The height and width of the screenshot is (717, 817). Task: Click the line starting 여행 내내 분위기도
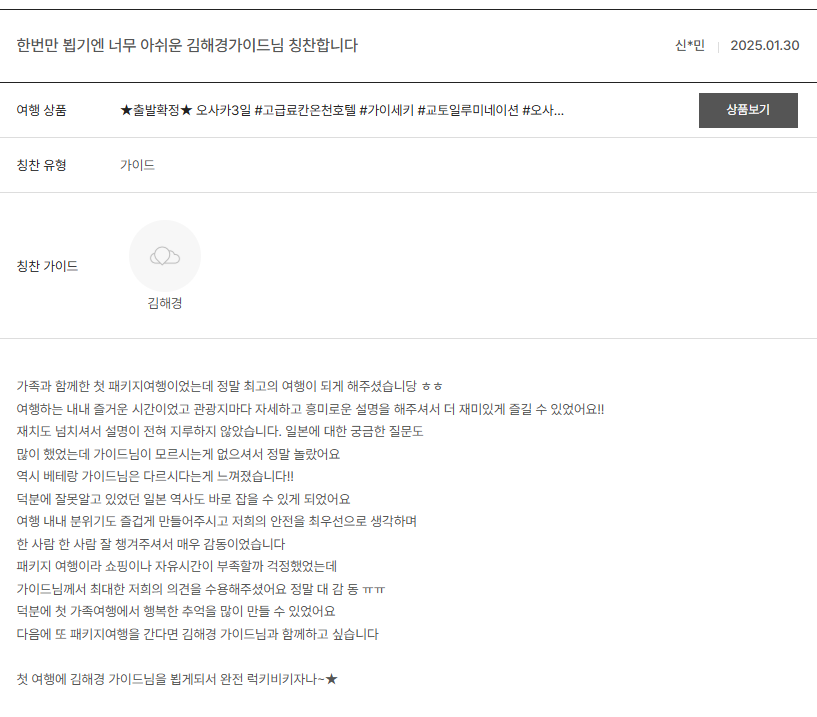[x=217, y=521]
